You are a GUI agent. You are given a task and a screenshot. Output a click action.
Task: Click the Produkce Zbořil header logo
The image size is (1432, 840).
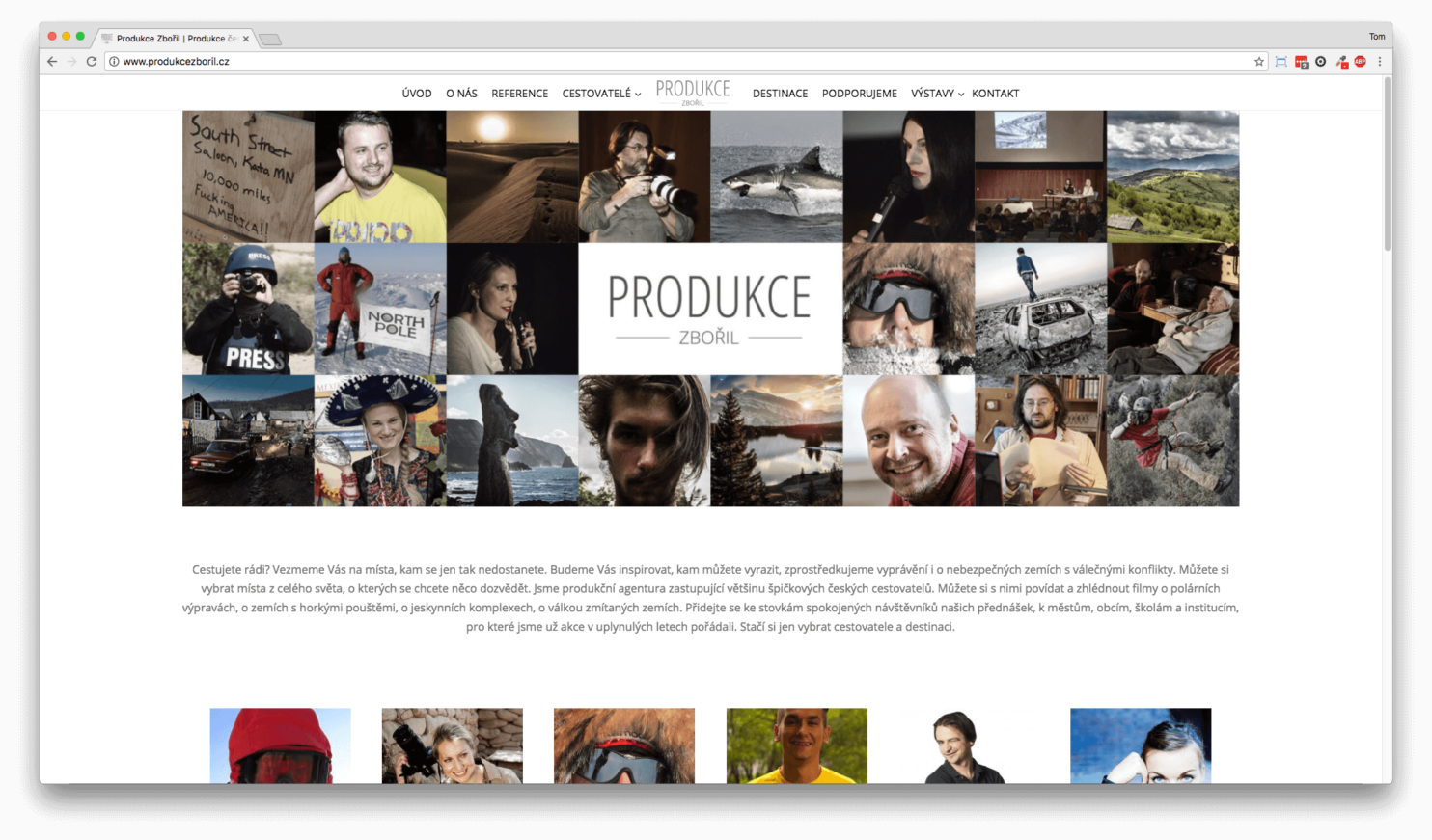pyautogui.click(x=693, y=92)
